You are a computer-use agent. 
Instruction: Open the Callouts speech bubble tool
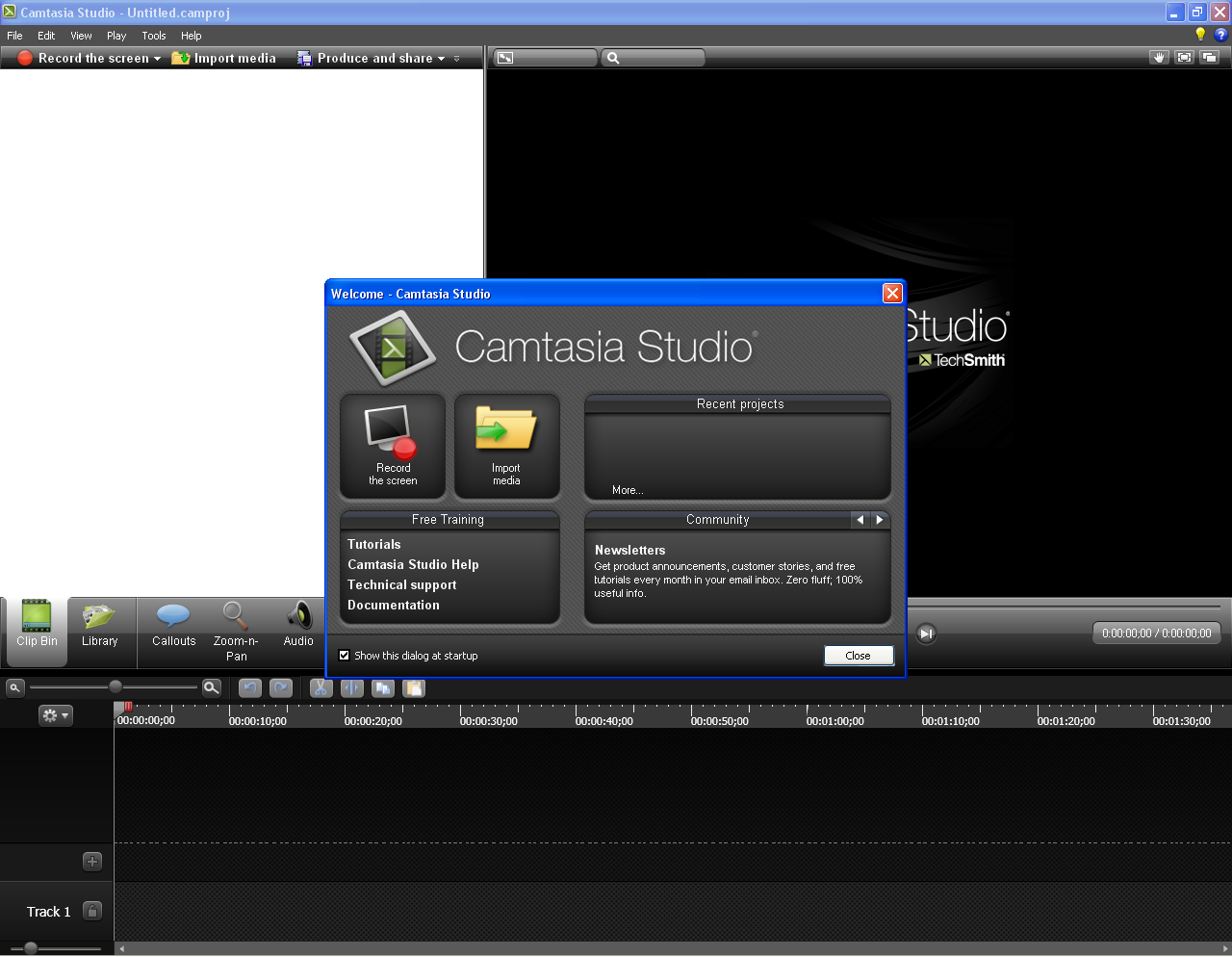tap(173, 625)
